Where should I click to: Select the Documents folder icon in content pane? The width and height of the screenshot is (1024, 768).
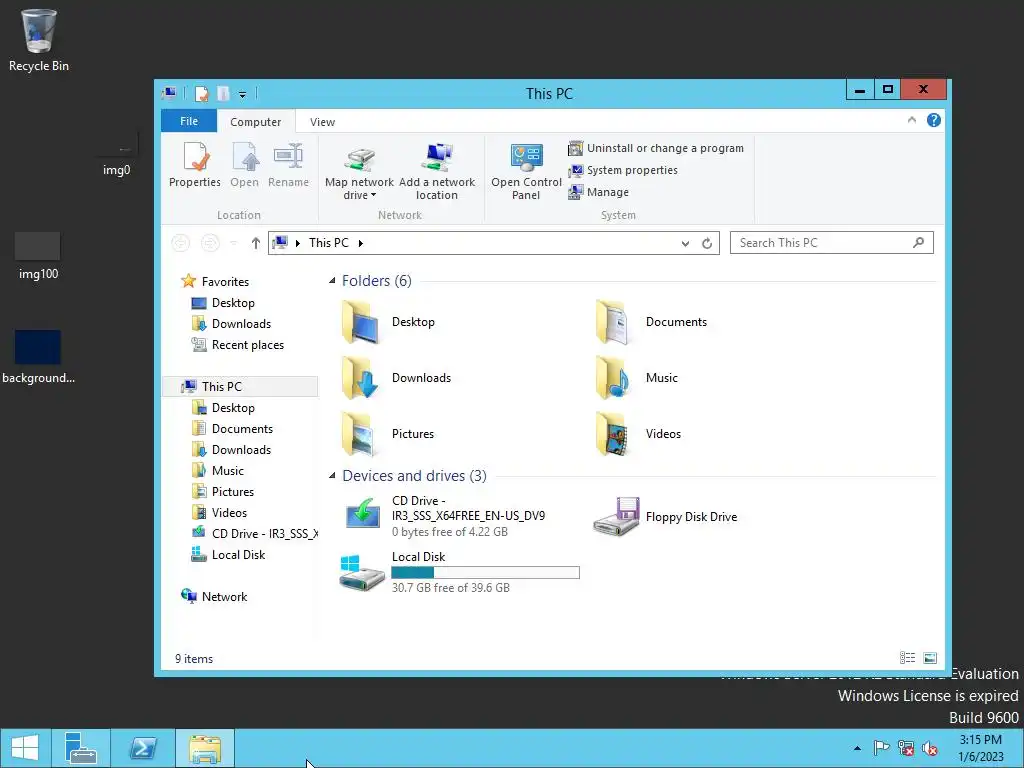pos(612,322)
